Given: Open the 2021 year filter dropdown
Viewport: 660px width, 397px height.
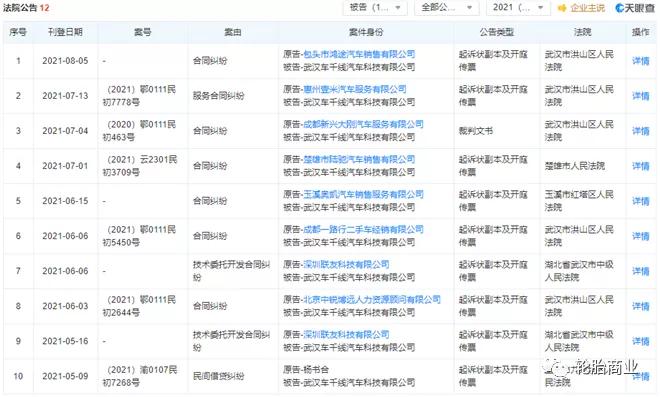Looking at the screenshot, I should (518, 8).
